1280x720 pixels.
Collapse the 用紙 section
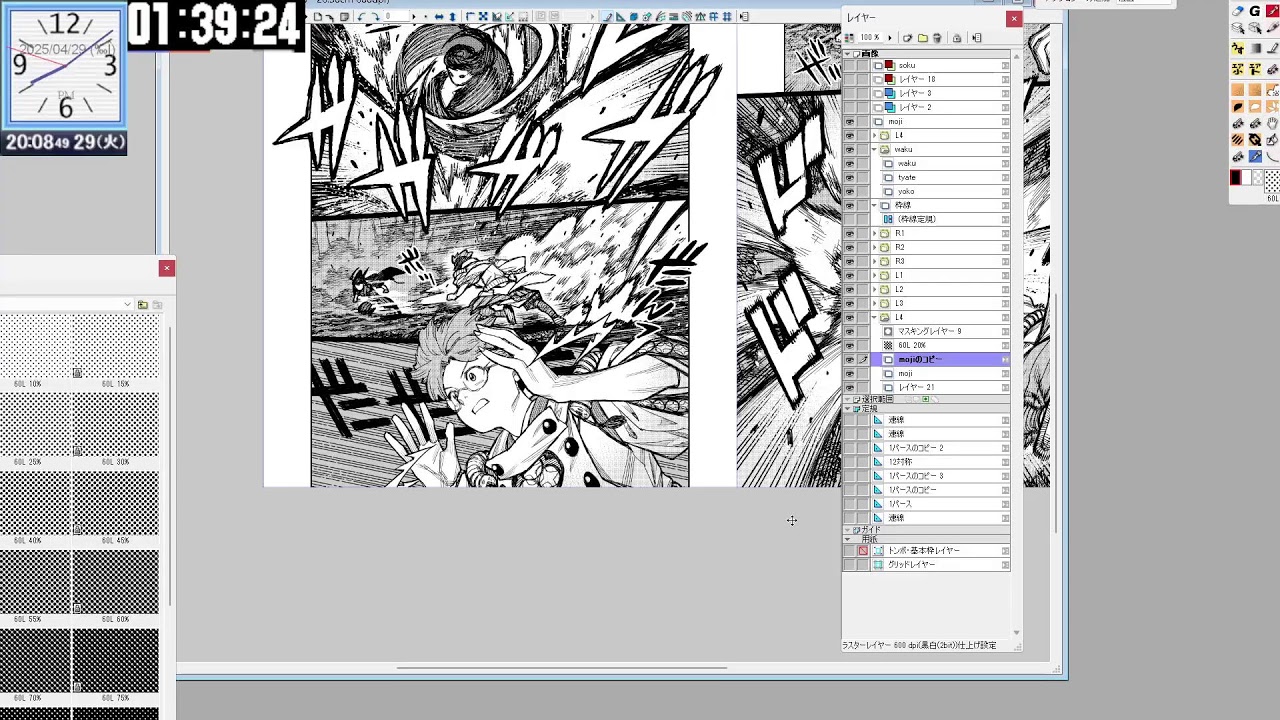click(x=848, y=539)
